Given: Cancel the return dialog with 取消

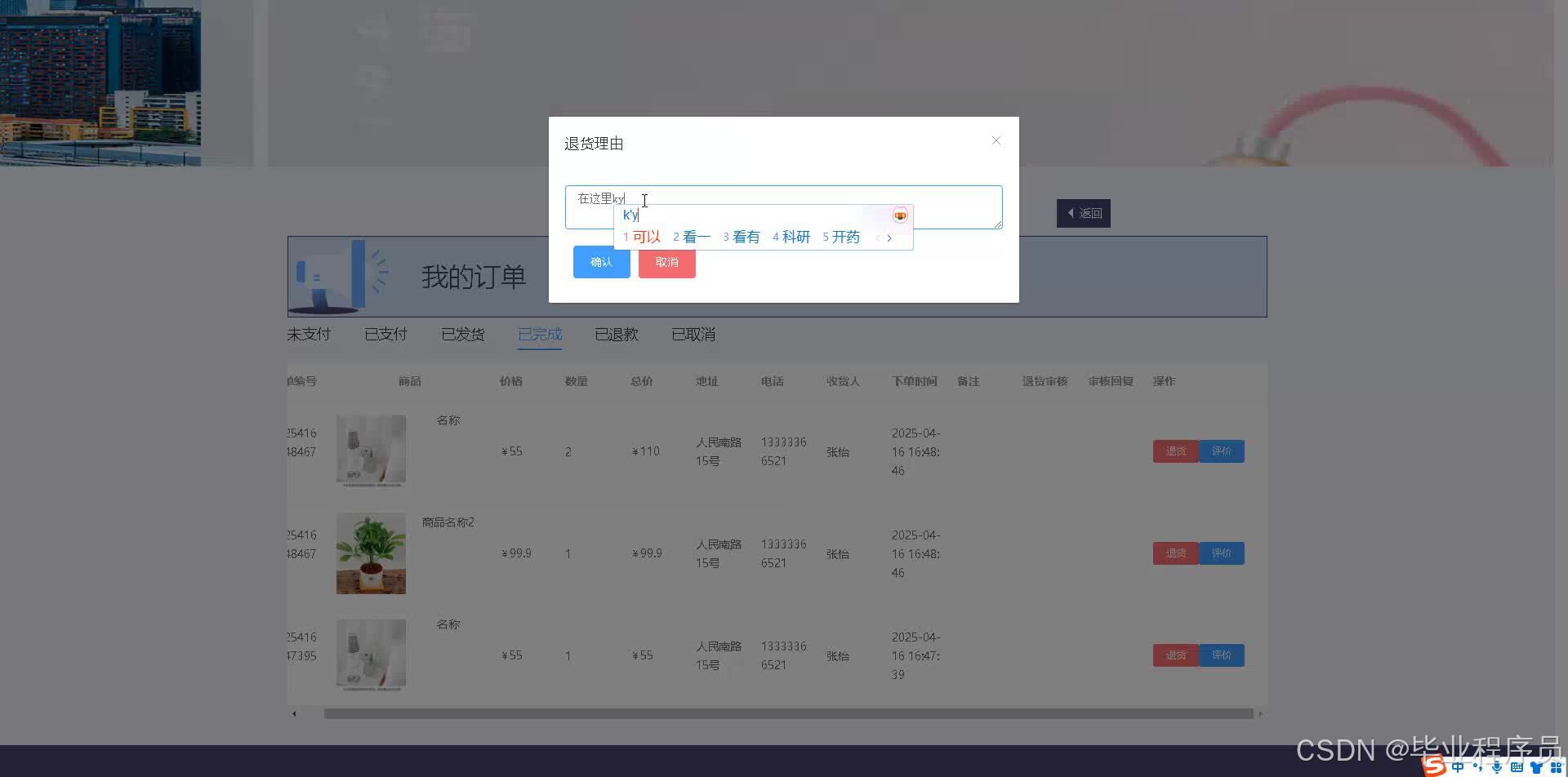Looking at the screenshot, I should 666,262.
